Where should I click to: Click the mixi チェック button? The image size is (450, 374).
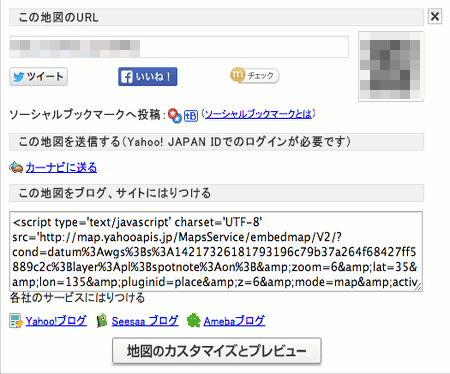(x=254, y=76)
